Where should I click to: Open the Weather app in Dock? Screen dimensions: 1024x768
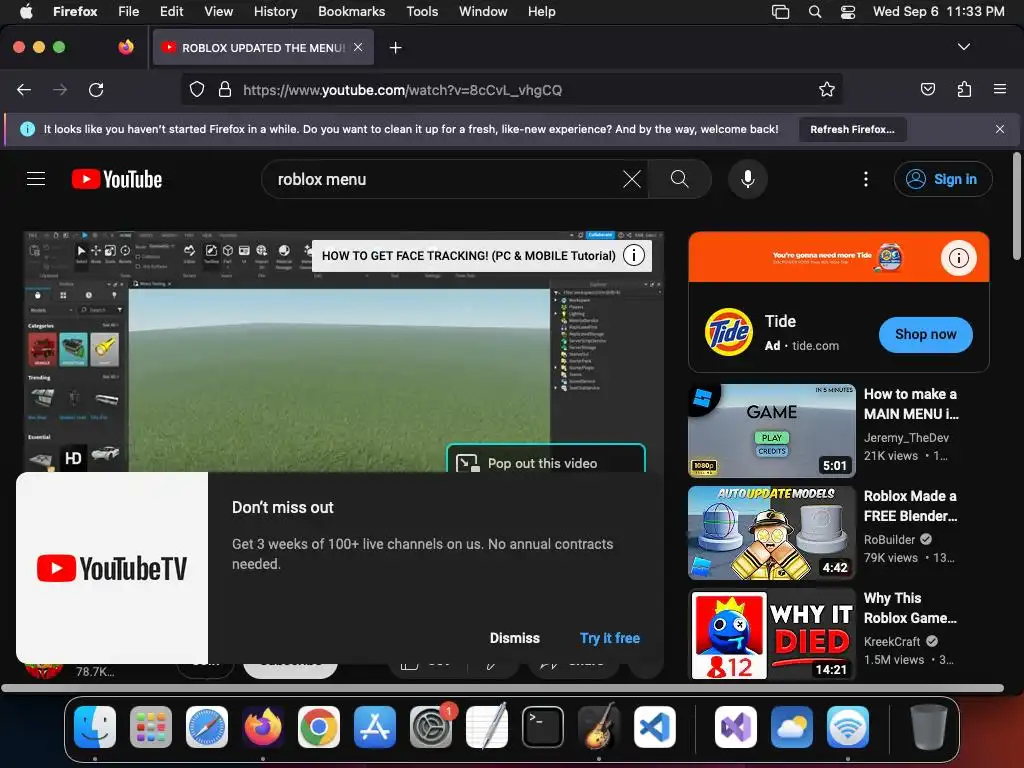tap(792, 727)
